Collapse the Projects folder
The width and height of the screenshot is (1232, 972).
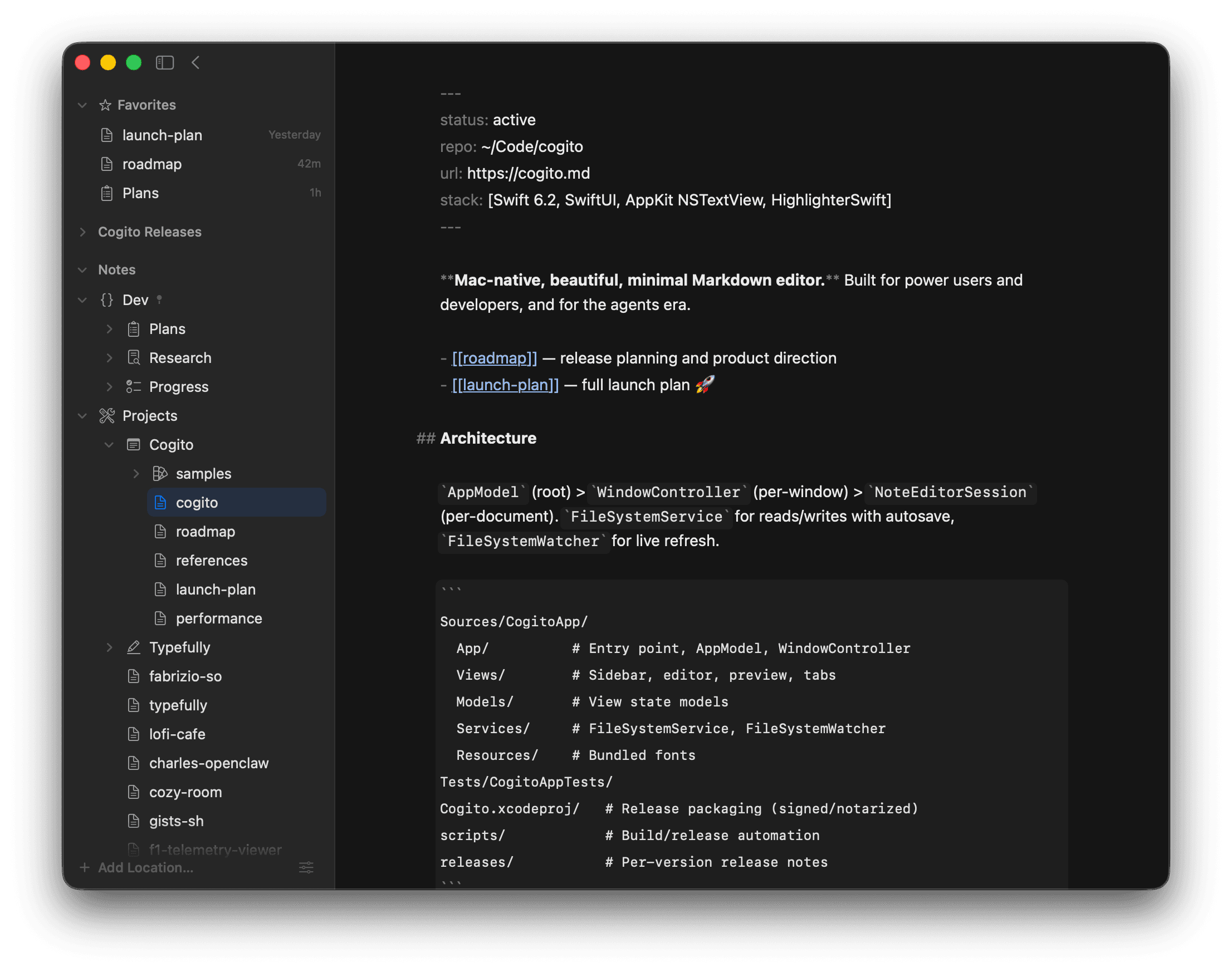tap(82, 416)
